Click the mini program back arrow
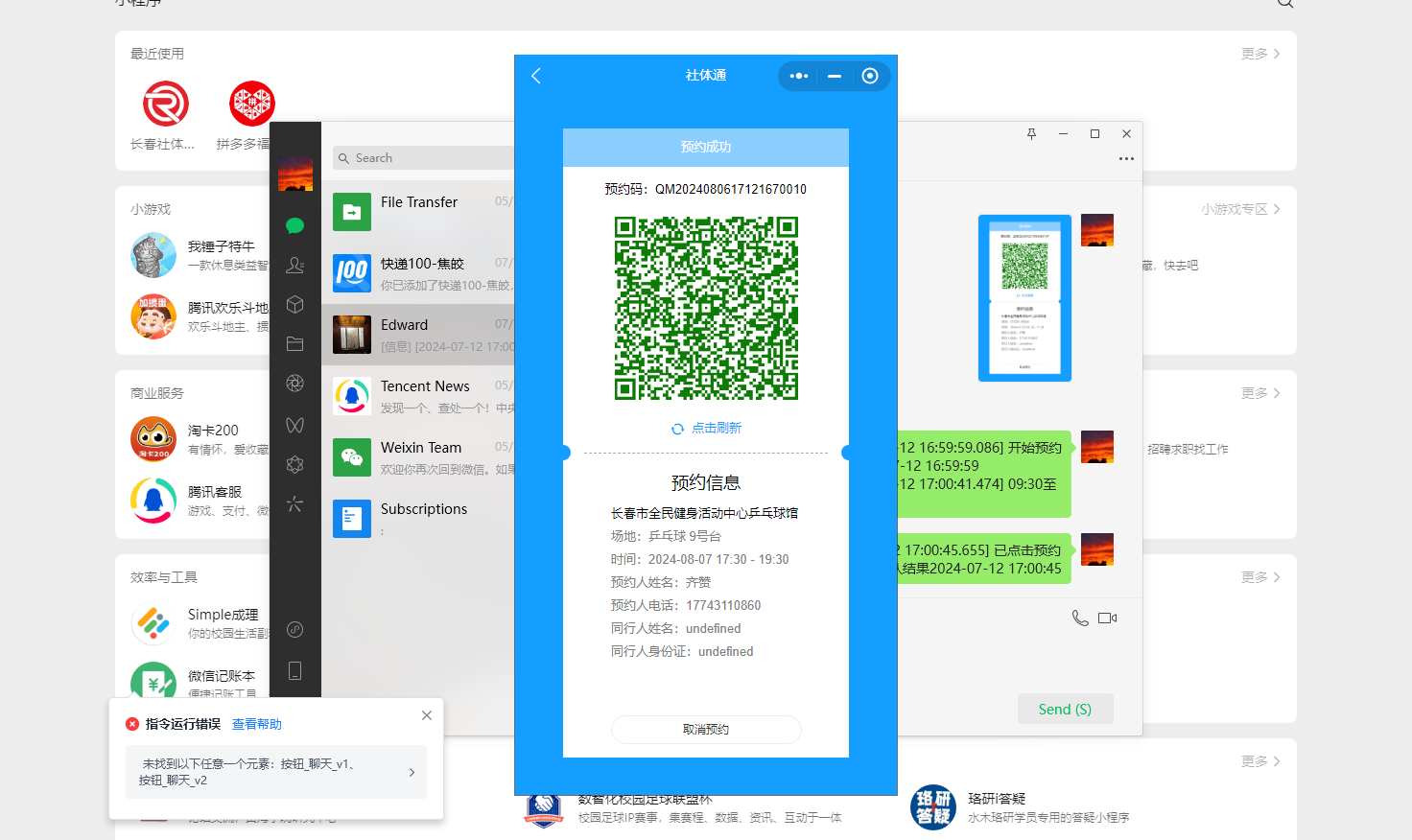The image size is (1412, 840). click(x=536, y=76)
